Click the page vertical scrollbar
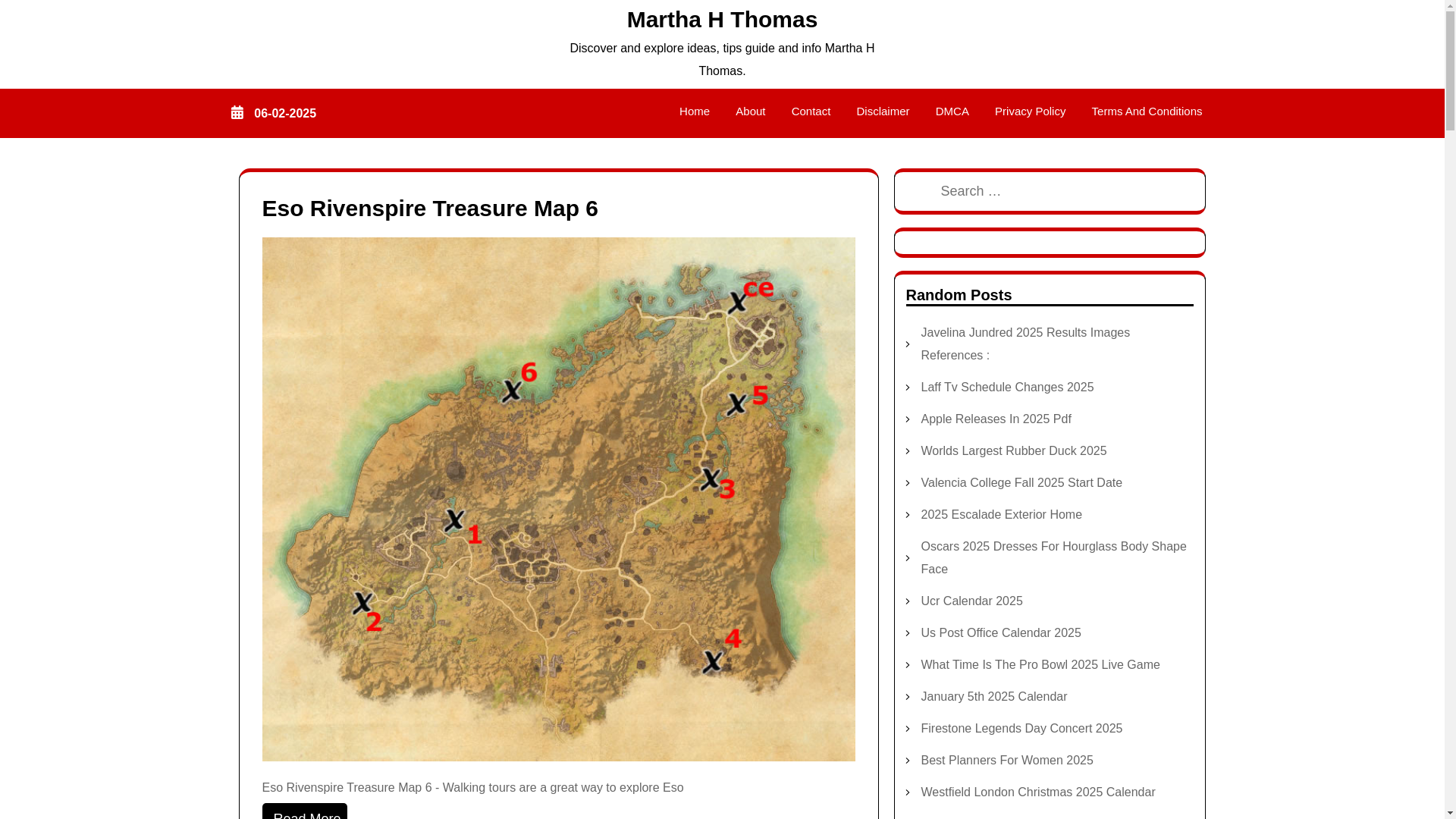Screen dimensions: 1456x819 click(x=1450, y=409)
